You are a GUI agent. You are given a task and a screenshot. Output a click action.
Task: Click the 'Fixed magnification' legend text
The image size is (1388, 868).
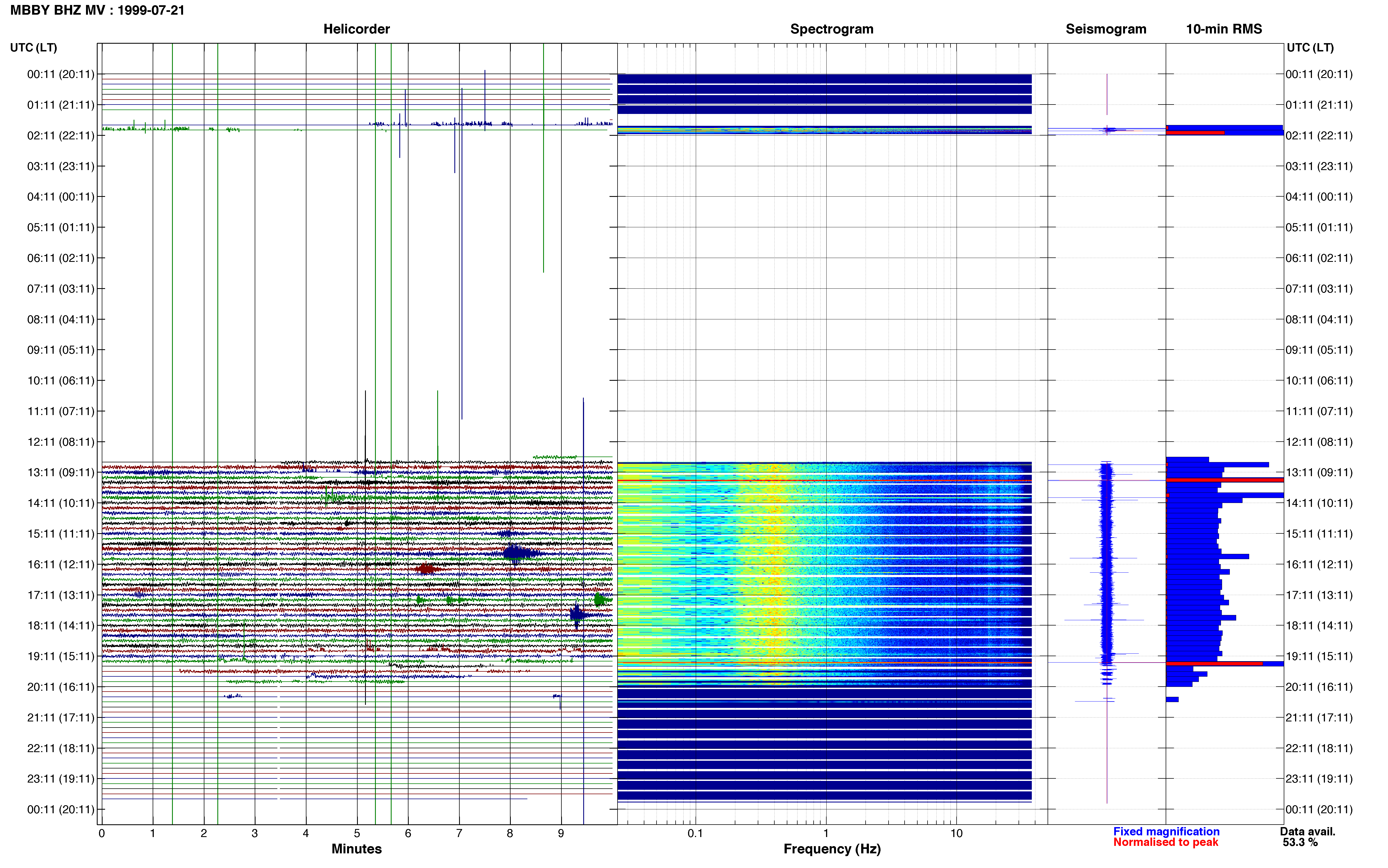click(x=1166, y=832)
